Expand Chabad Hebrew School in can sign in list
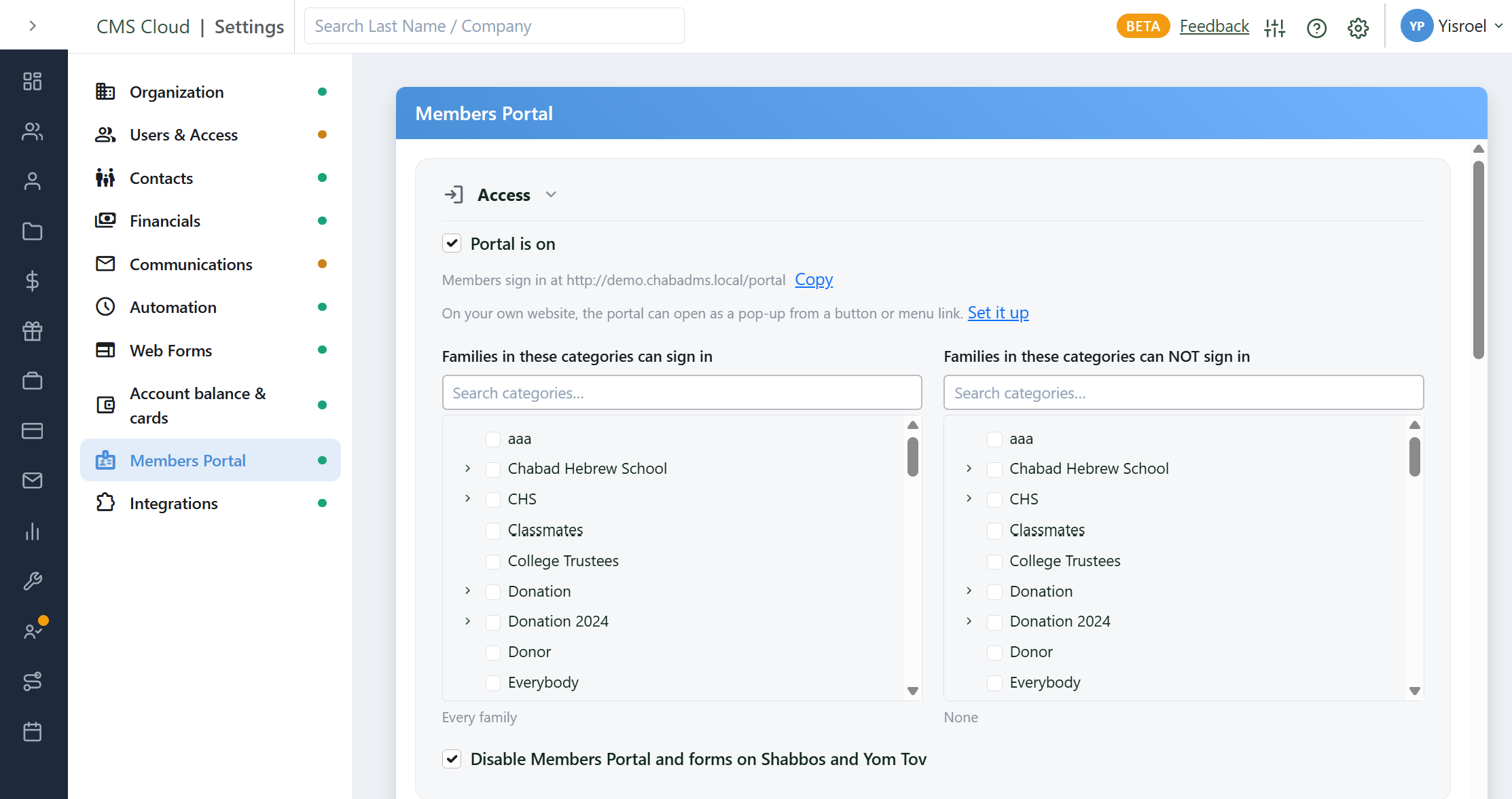The width and height of the screenshot is (1512, 799). click(467, 468)
